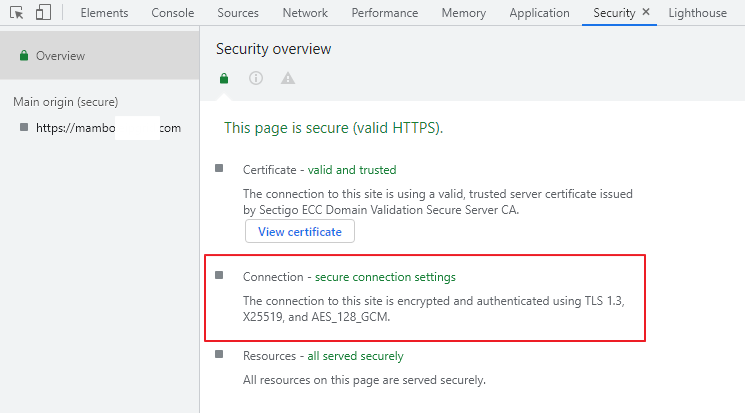Switch to the Console tab
The width and height of the screenshot is (745, 413).
[x=173, y=13]
